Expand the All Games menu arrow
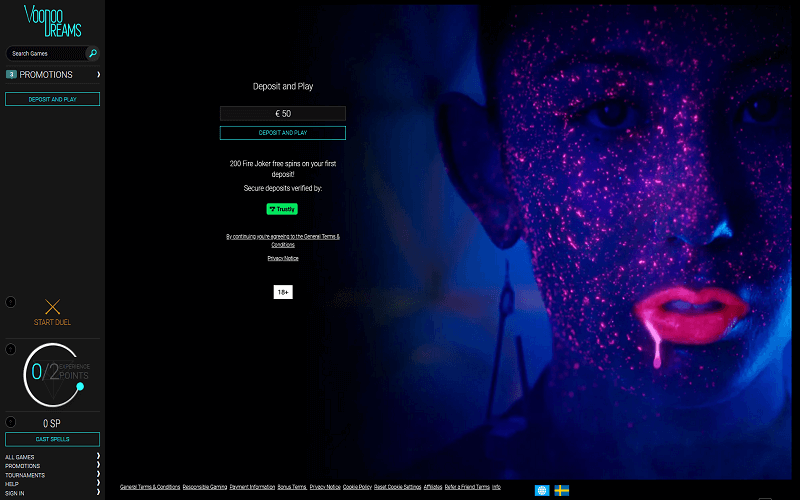 [98, 457]
